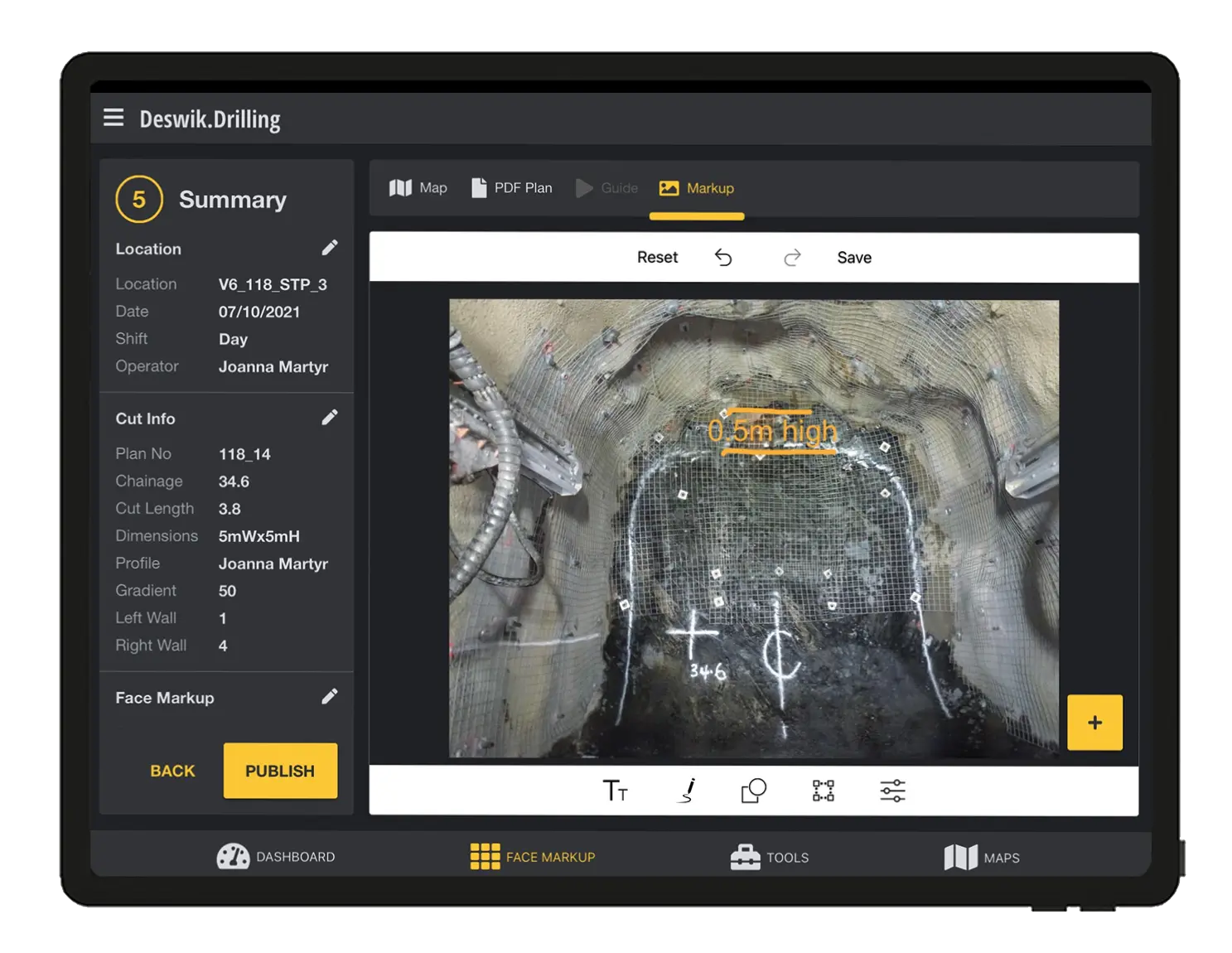Select the transform selection tool
1232x953 pixels.
click(x=821, y=791)
